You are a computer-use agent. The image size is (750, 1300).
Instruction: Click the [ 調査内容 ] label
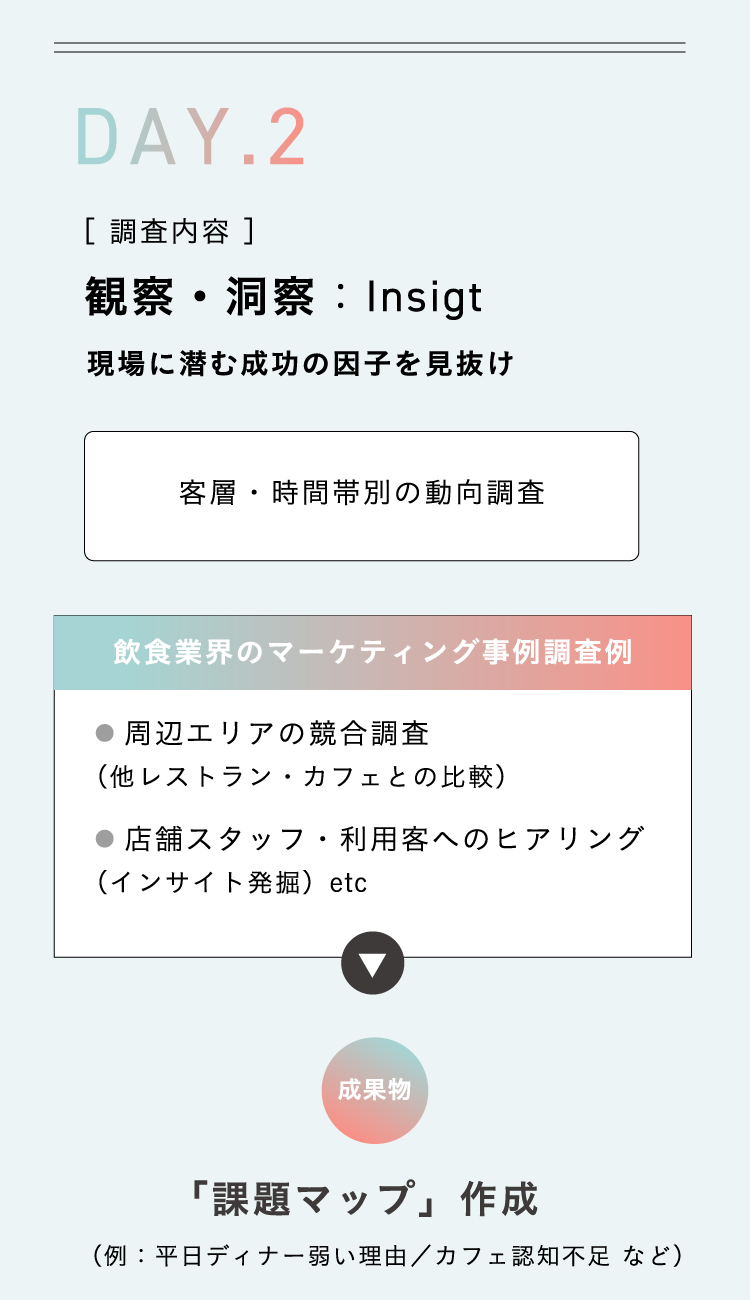pos(169,232)
